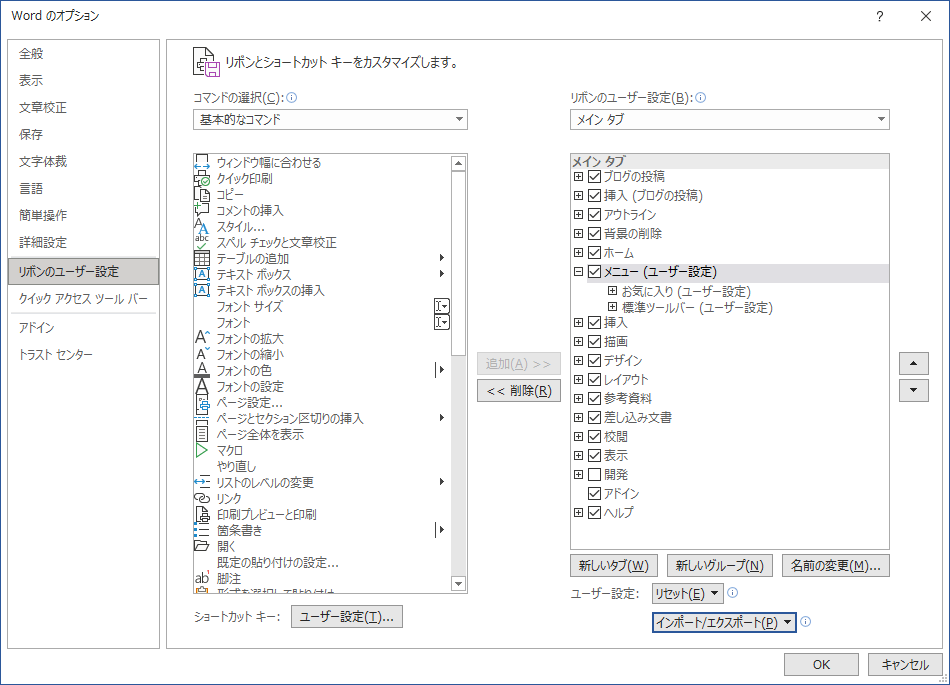Uncheck the 背景の削除 checkbox
950x685 pixels.
click(594, 234)
